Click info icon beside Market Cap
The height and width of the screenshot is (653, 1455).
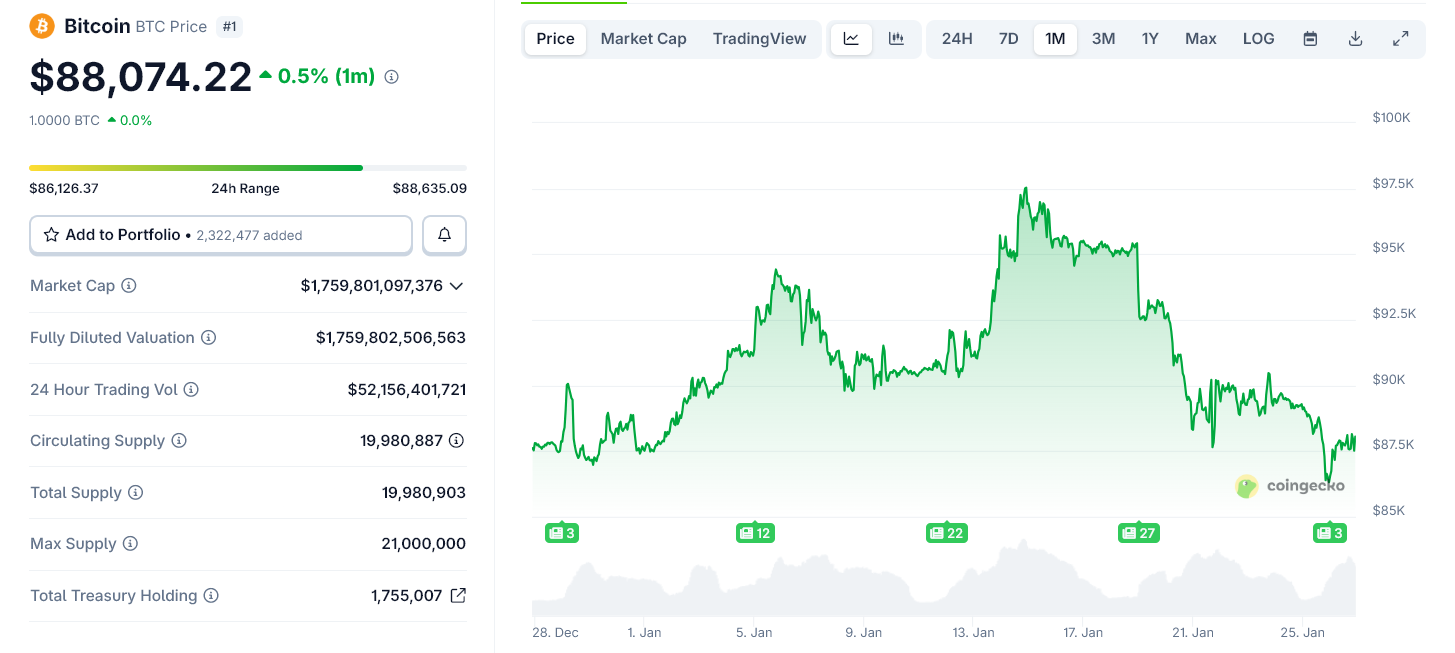129,286
